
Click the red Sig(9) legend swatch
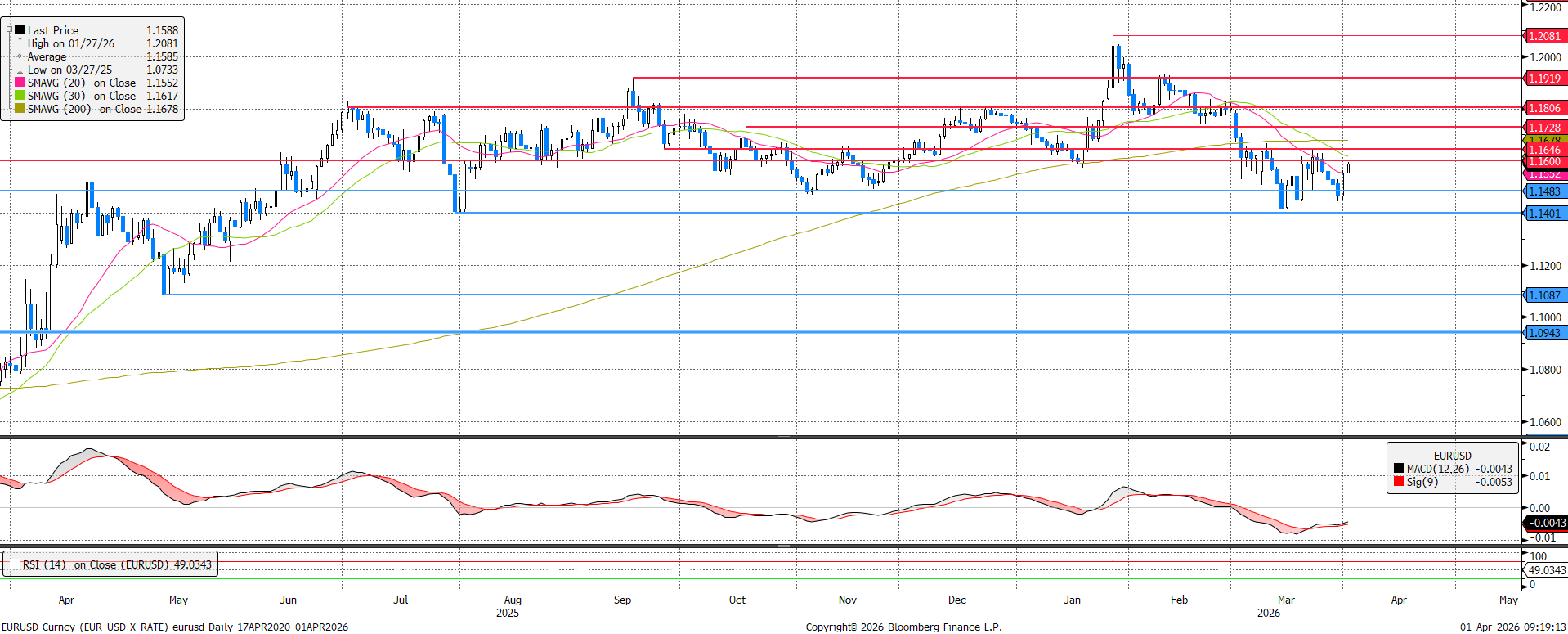coord(1399,482)
